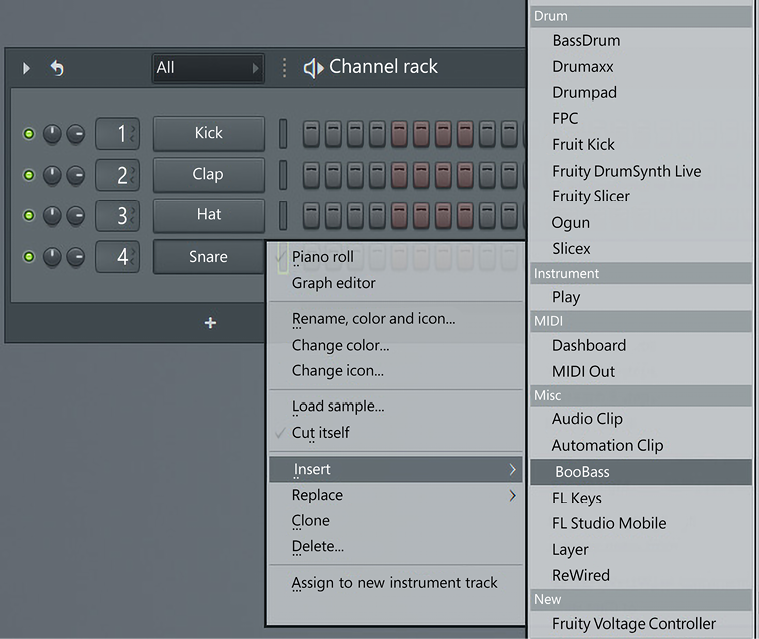Select highlighted BooBass plugin

(641, 472)
